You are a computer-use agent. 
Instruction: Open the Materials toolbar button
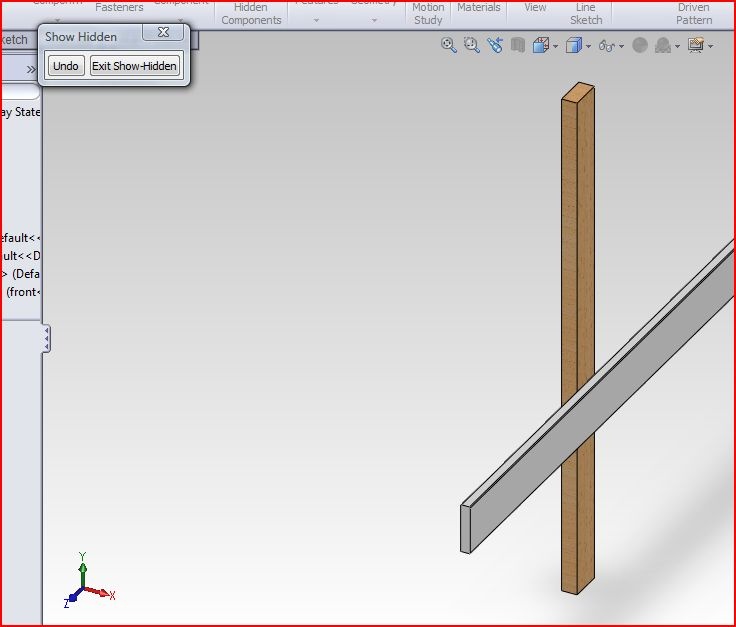coord(479,8)
